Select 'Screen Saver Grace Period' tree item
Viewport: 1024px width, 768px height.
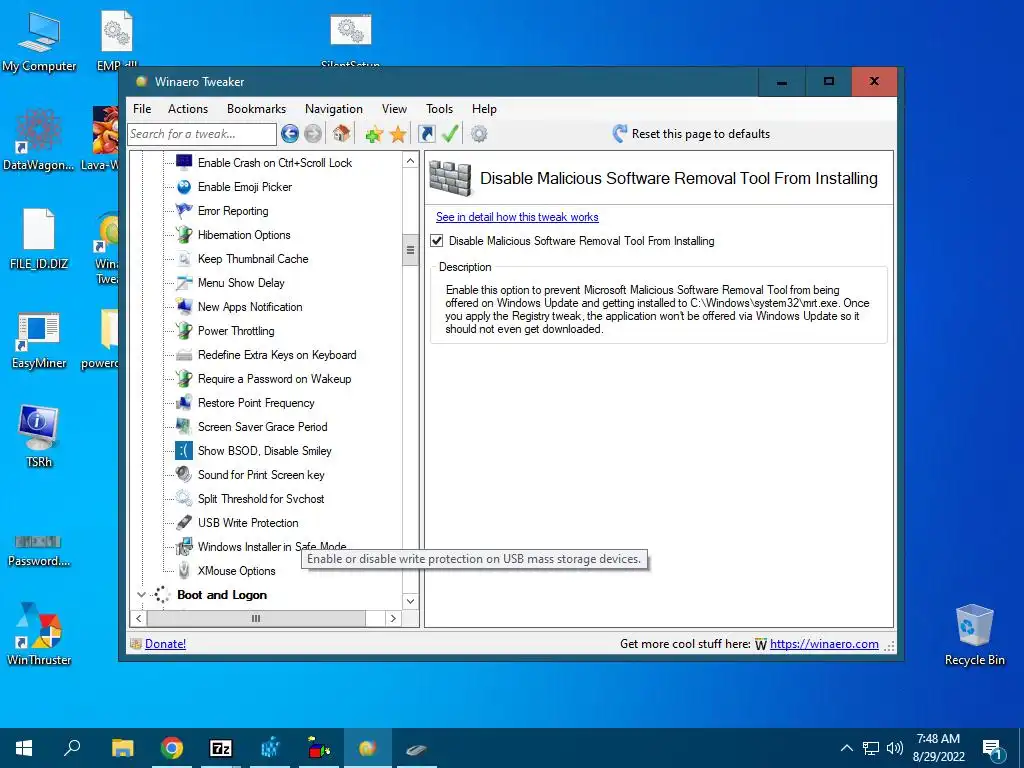click(x=263, y=426)
